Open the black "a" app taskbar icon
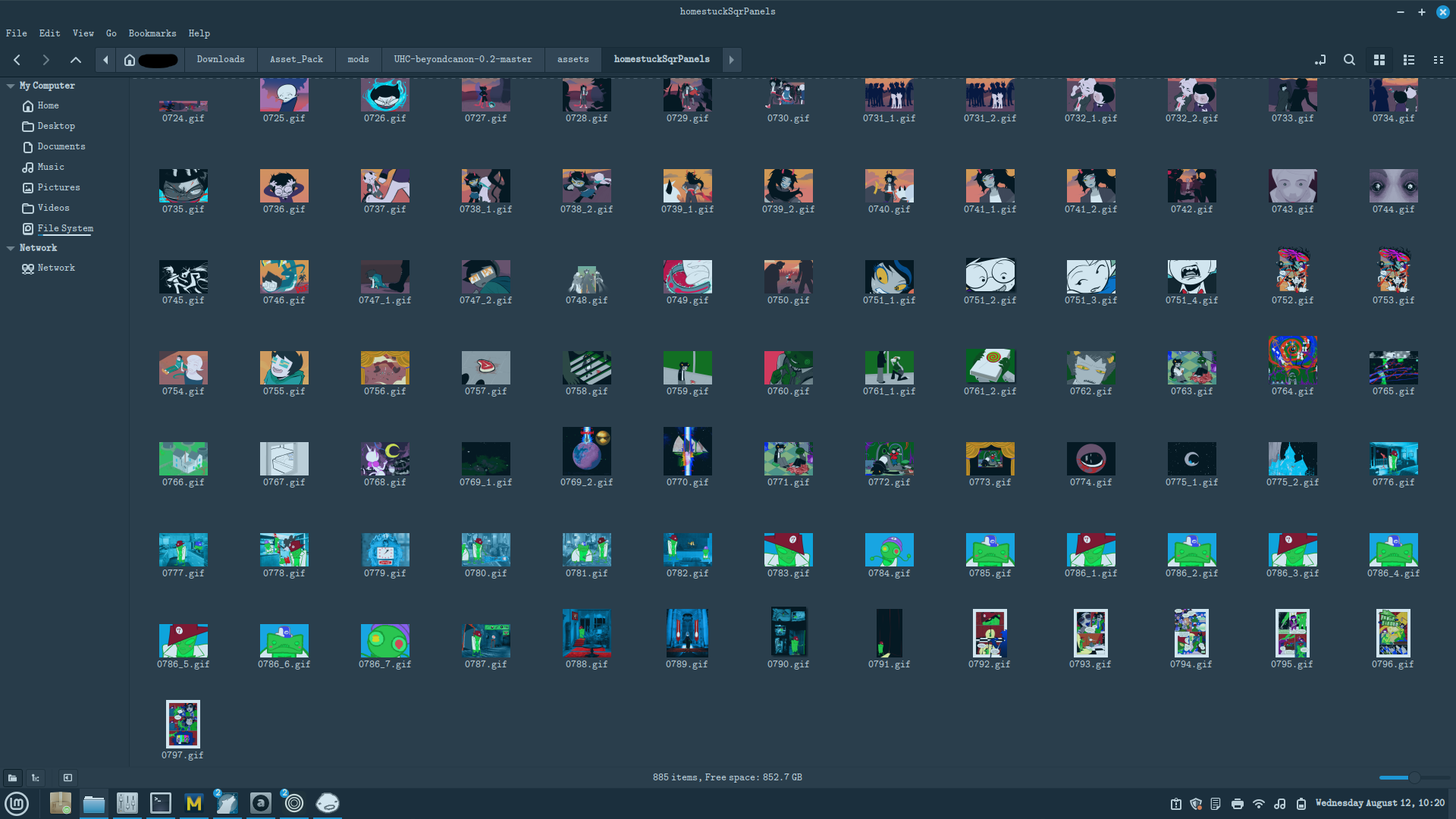1456x819 pixels. point(261,803)
